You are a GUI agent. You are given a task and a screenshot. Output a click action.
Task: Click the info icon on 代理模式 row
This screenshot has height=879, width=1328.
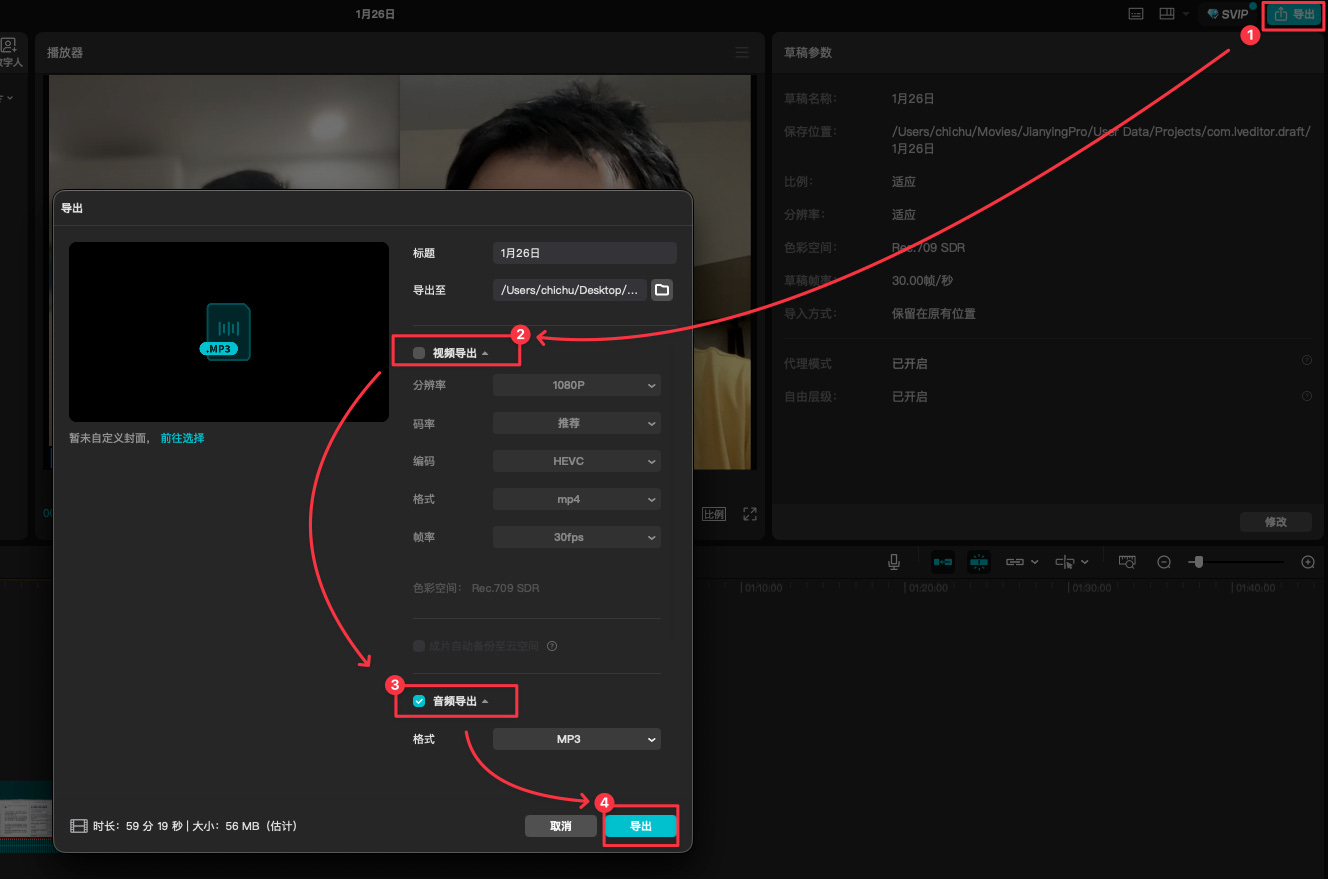[x=1307, y=360]
